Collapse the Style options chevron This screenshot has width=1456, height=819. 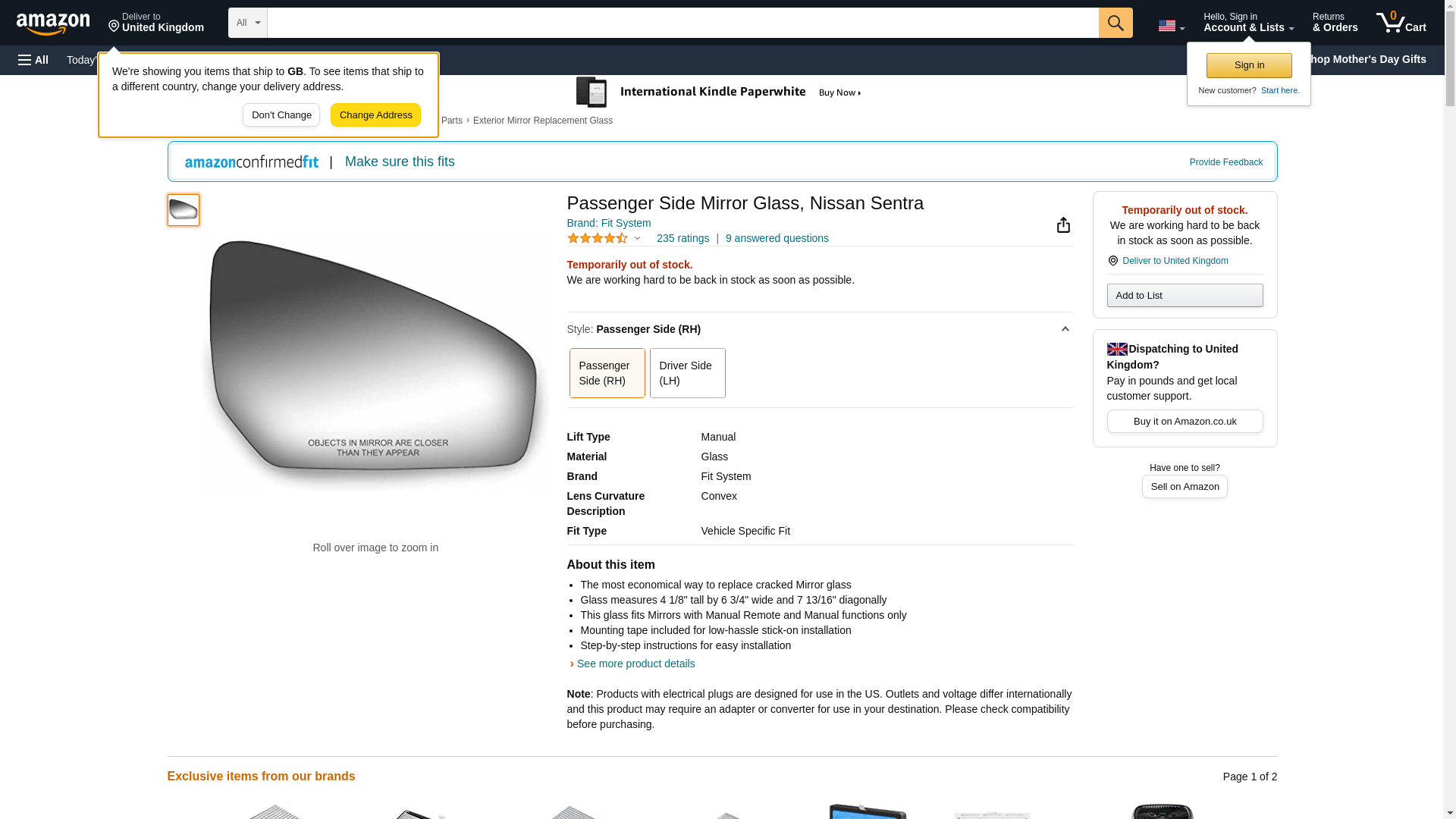[x=1065, y=329]
